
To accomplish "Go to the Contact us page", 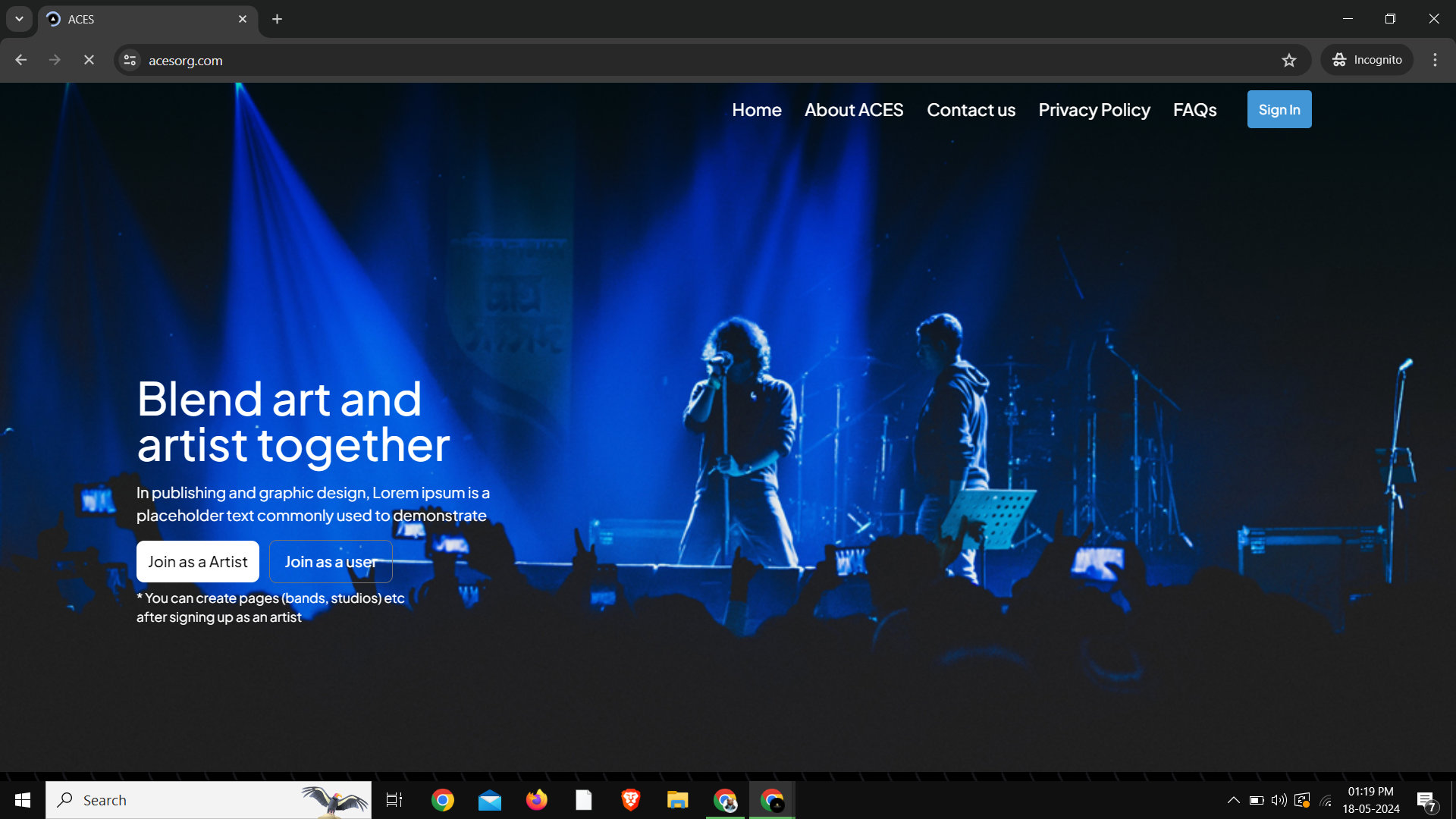I will coord(971,110).
